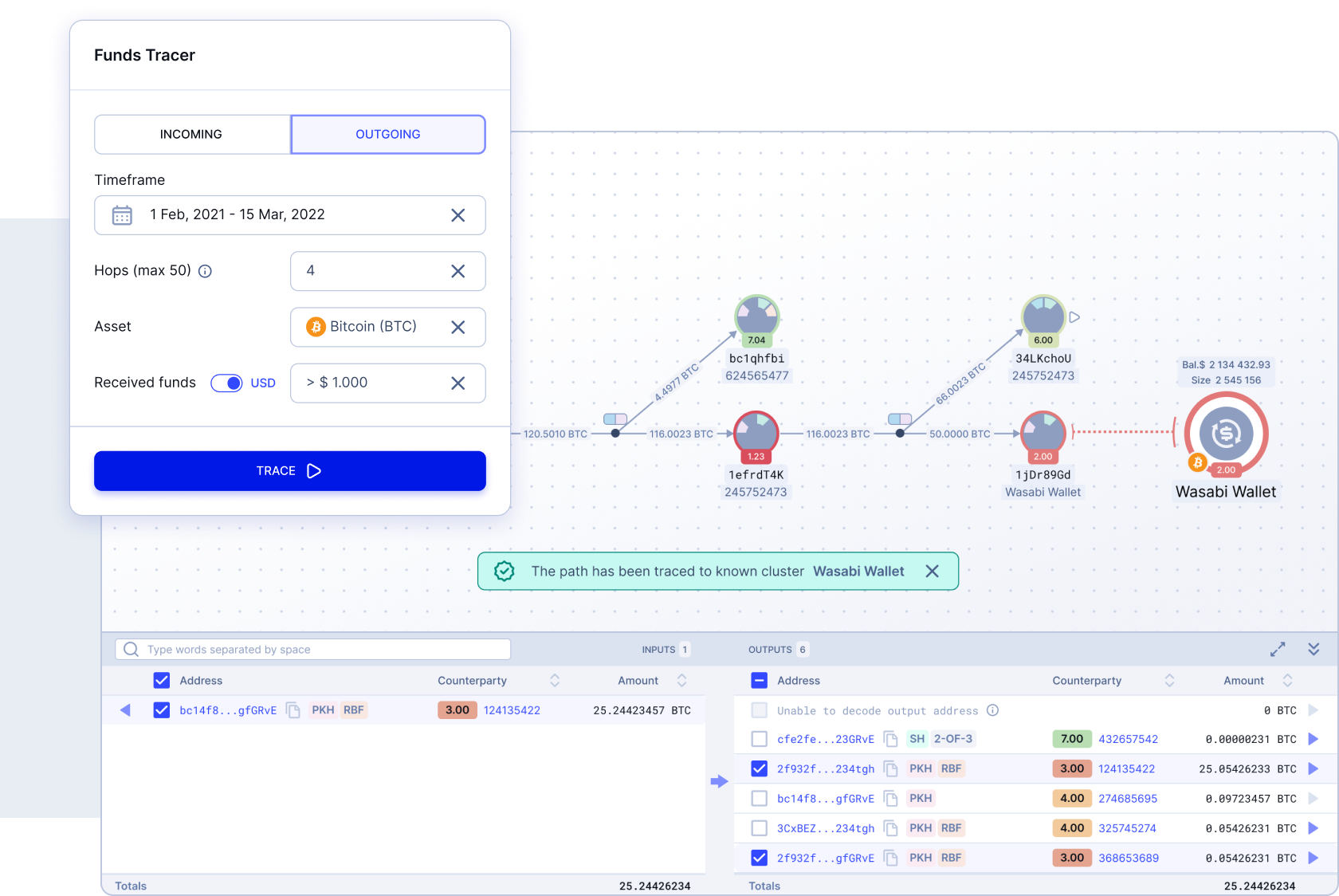The image size is (1339, 896).
Task: Follow the cfe2fe...23GRvE output arrow
Action: click(1313, 740)
